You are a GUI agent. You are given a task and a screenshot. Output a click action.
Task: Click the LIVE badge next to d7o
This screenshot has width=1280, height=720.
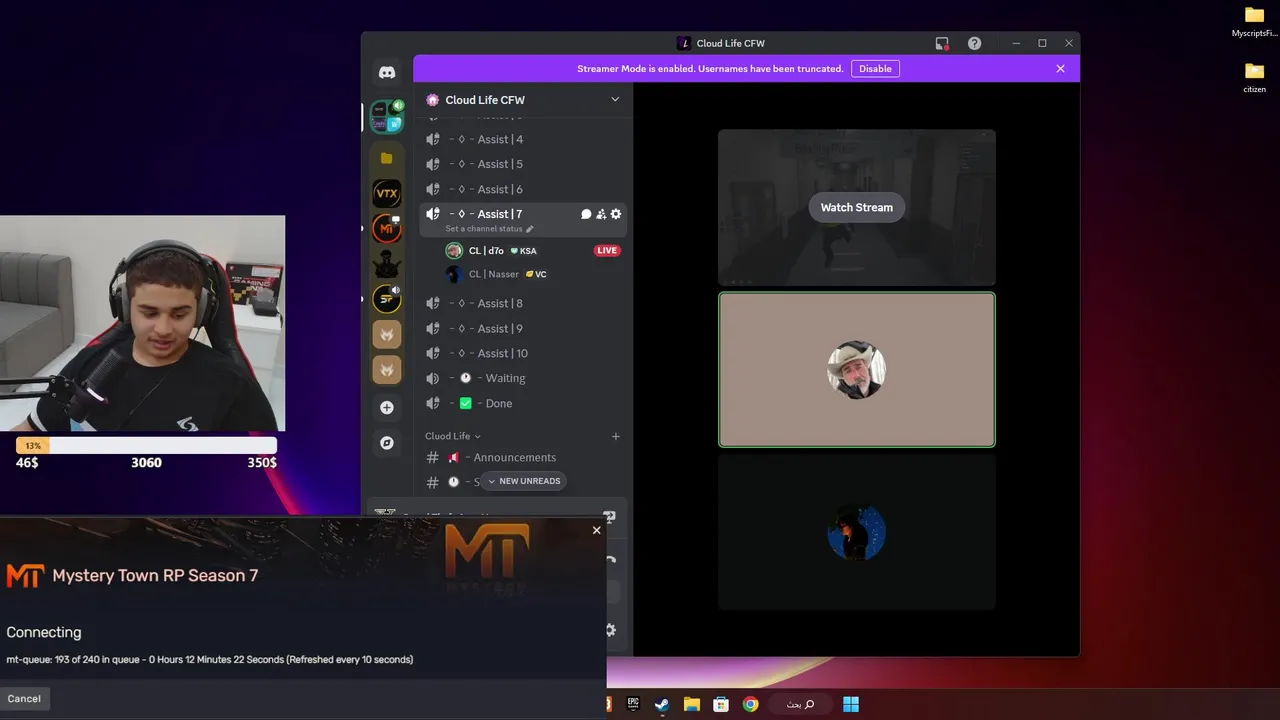pos(607,250)
